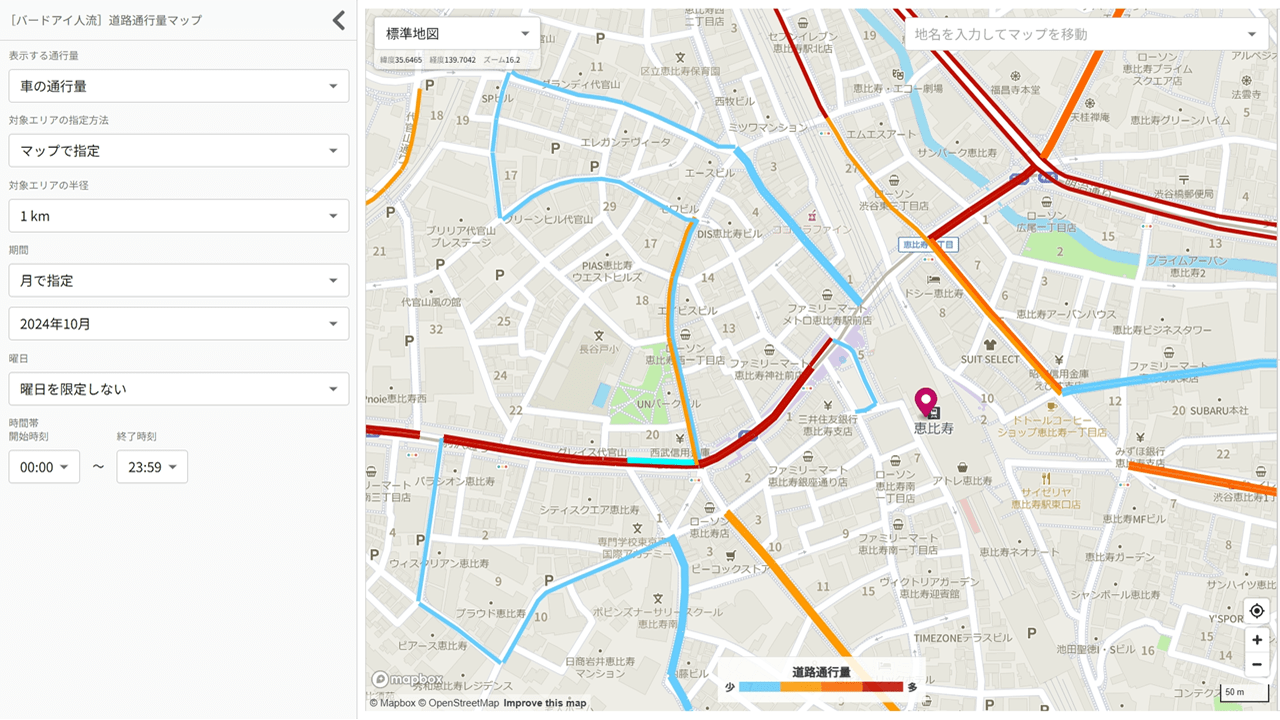The image size is (1280, 720).
Task: Click the geolocate current position icon
Action: pyautogui.click(x=1257, y=611)
